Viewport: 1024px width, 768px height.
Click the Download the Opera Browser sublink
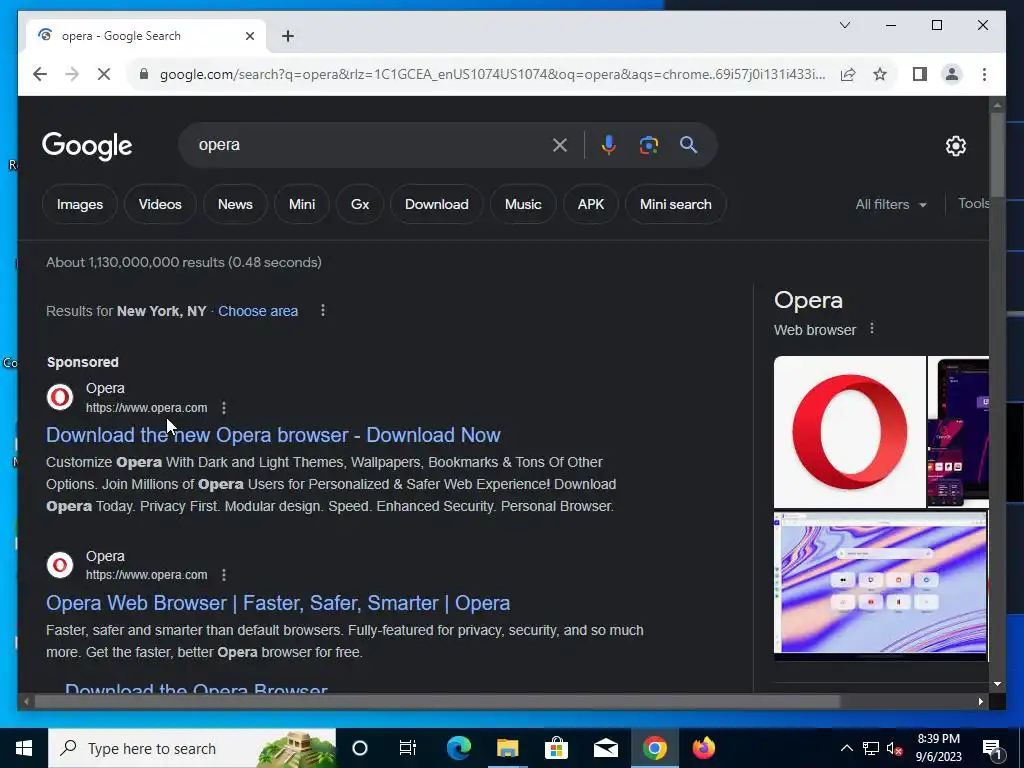(x=196, y=687)
